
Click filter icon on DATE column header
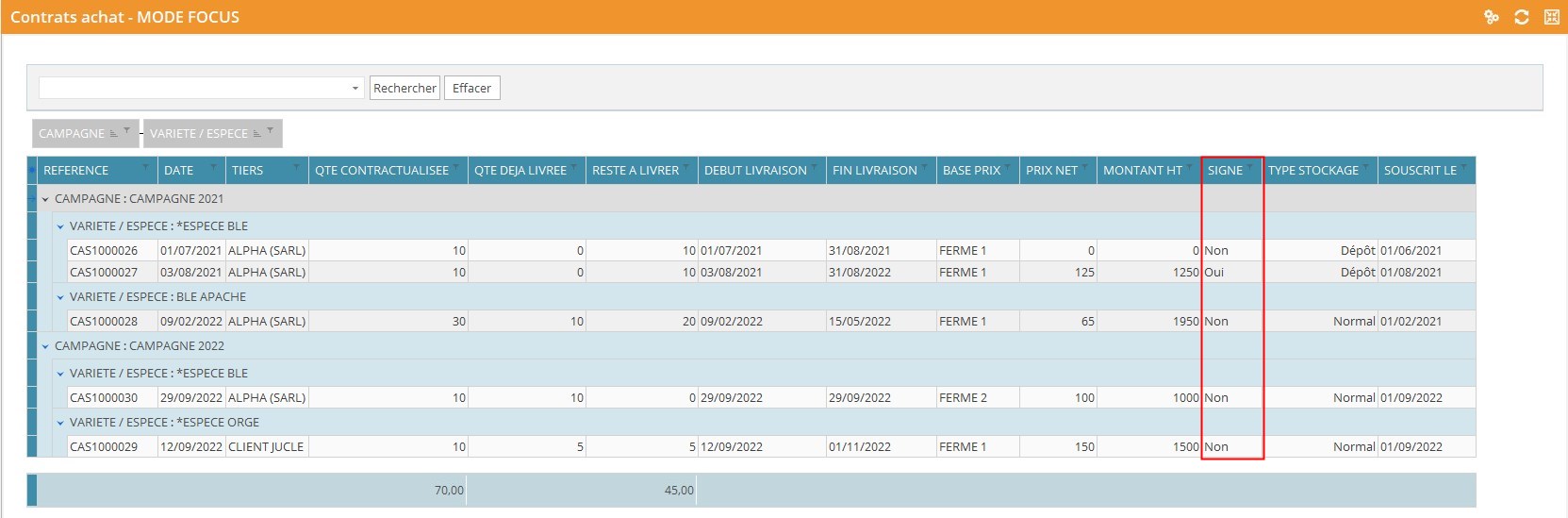point(213,168)
